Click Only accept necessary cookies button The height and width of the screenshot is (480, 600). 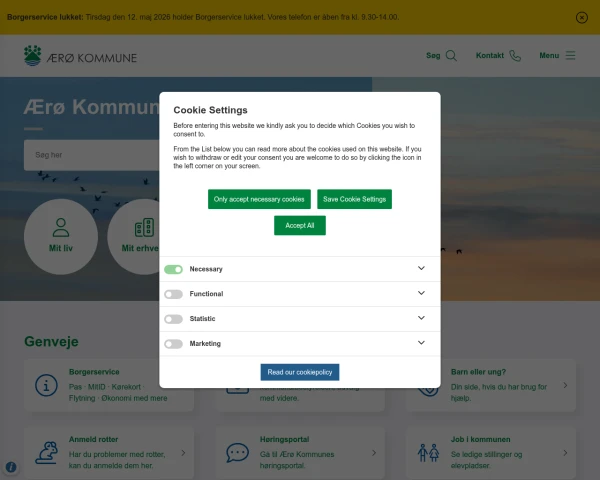click(259, 199)
